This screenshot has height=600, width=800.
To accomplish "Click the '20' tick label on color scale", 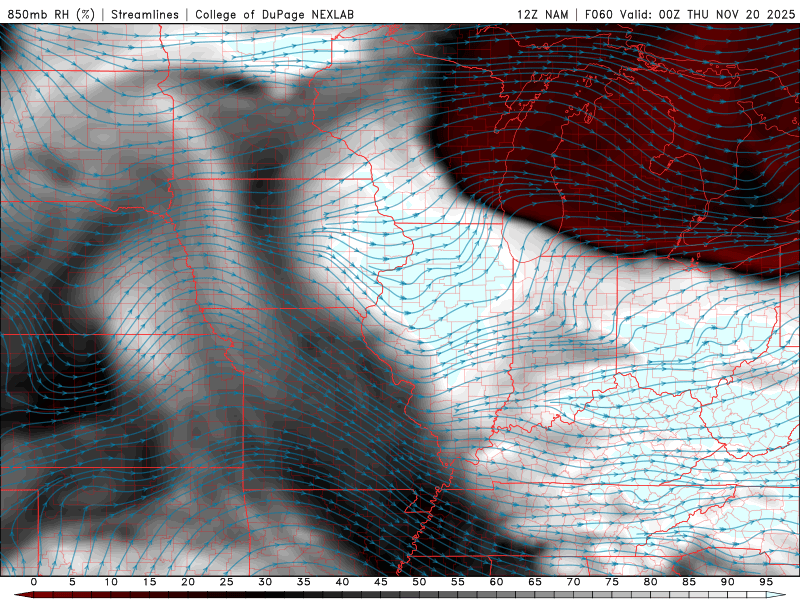I will point(188,582).
